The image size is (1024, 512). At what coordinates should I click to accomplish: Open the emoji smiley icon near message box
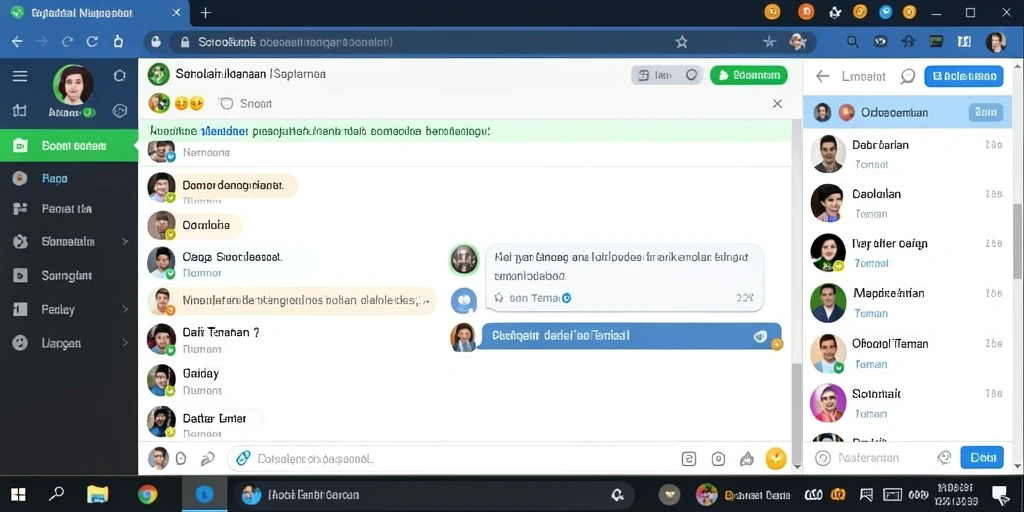coord(182,458)
